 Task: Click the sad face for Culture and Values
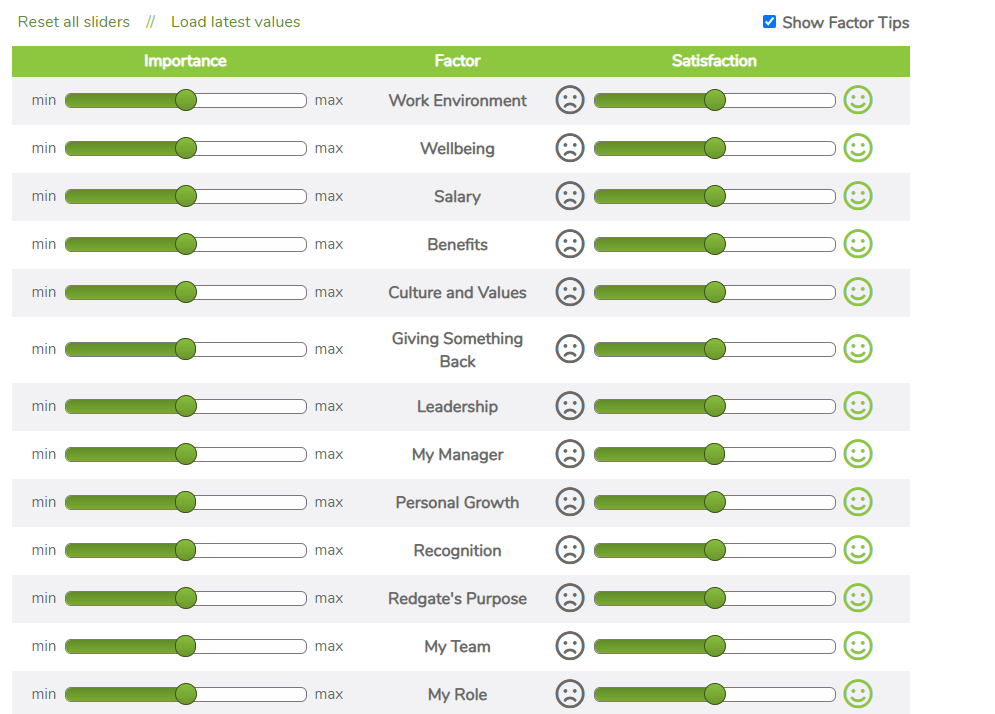(x=569, y=292)
